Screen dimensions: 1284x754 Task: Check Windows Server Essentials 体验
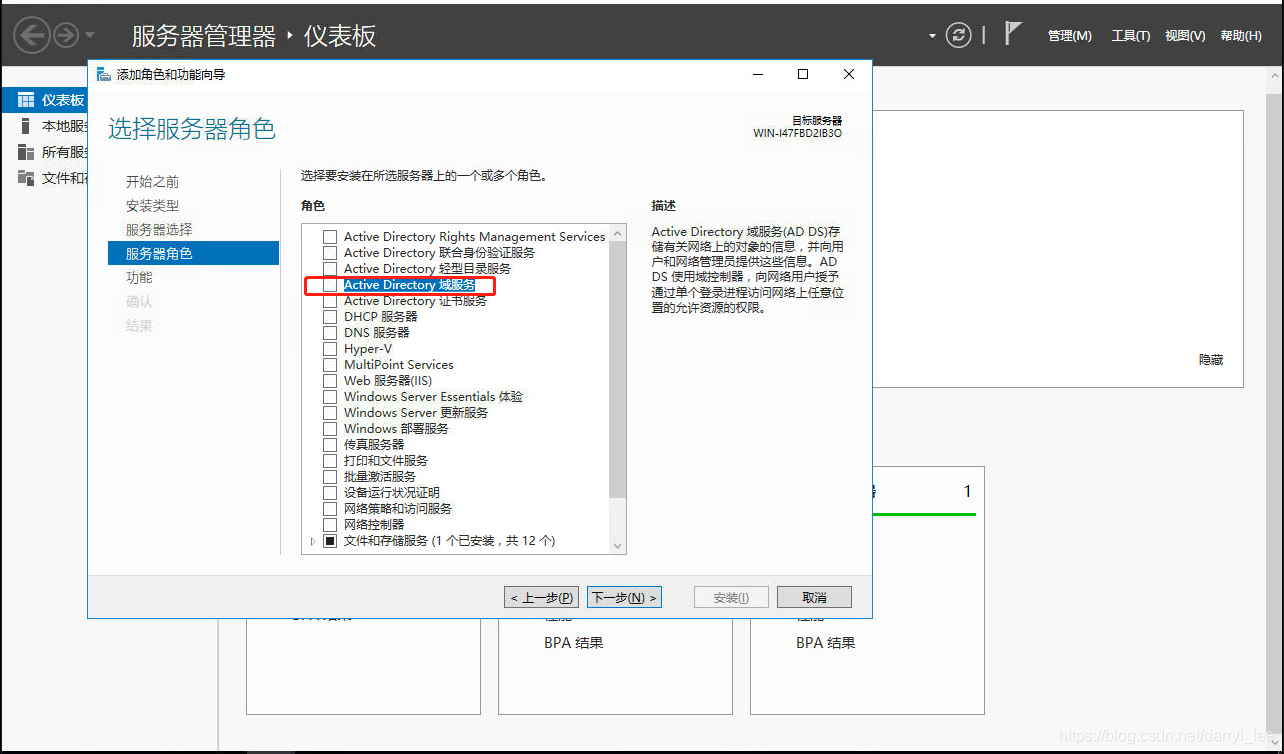[330, 397]
